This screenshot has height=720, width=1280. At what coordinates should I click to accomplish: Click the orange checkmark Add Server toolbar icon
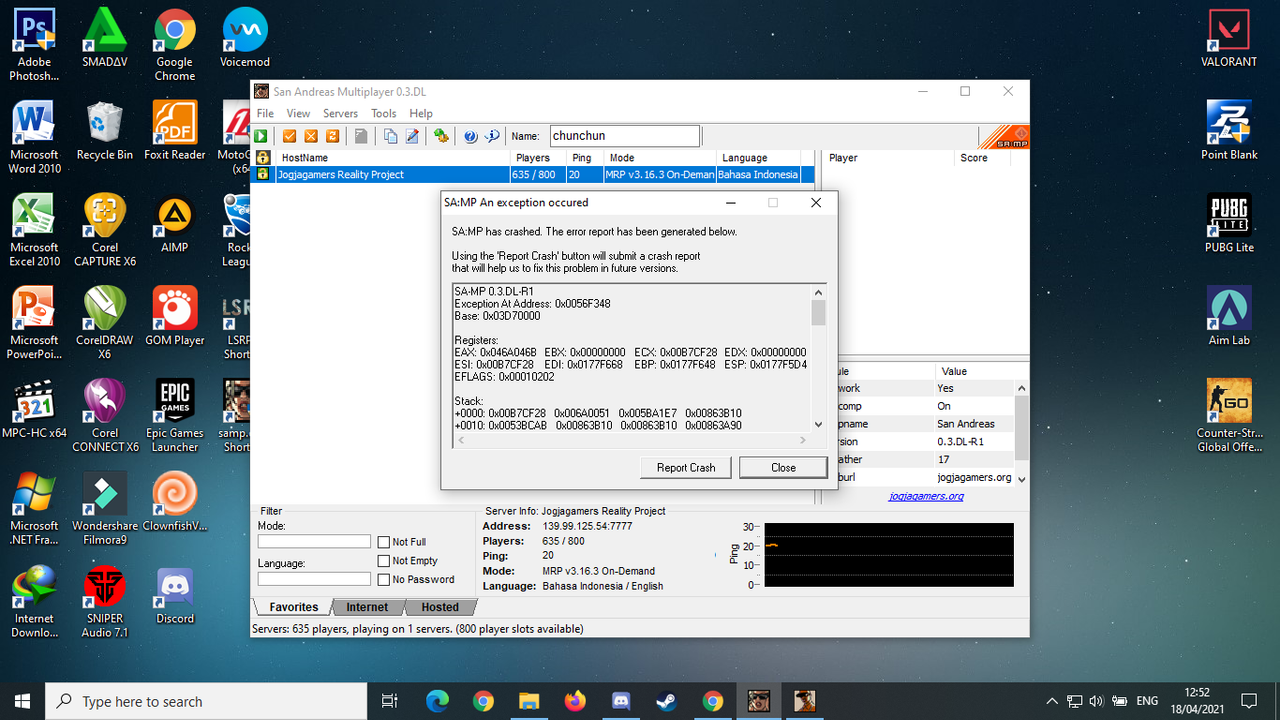290,136
